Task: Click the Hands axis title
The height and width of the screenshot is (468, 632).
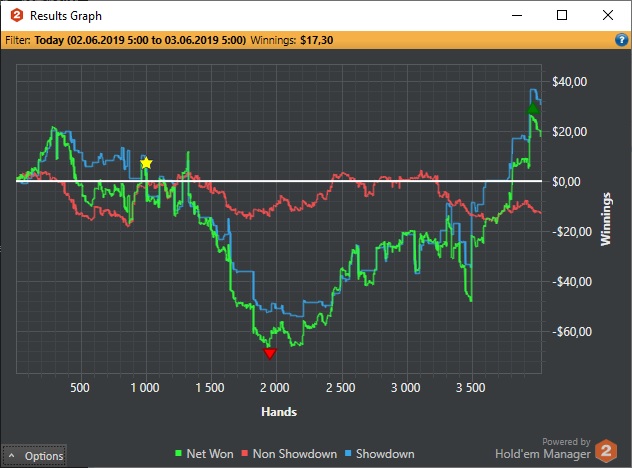Action: pos(279,412)
